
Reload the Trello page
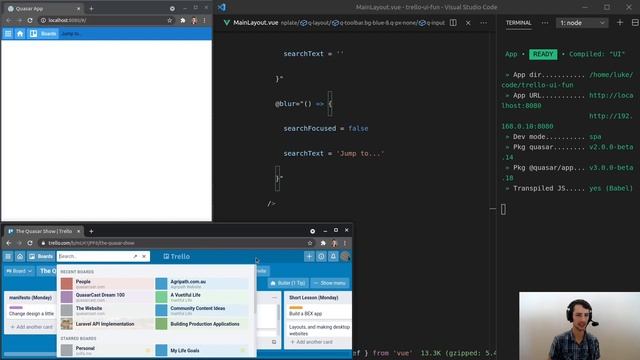point(30,243)
